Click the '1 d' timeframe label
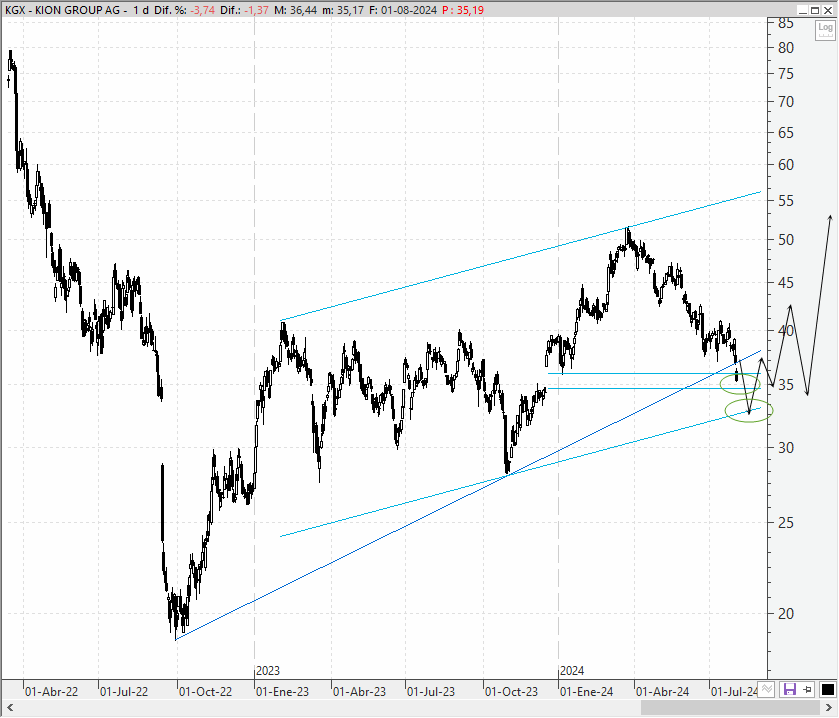The image size is (839, 718). 141,10
